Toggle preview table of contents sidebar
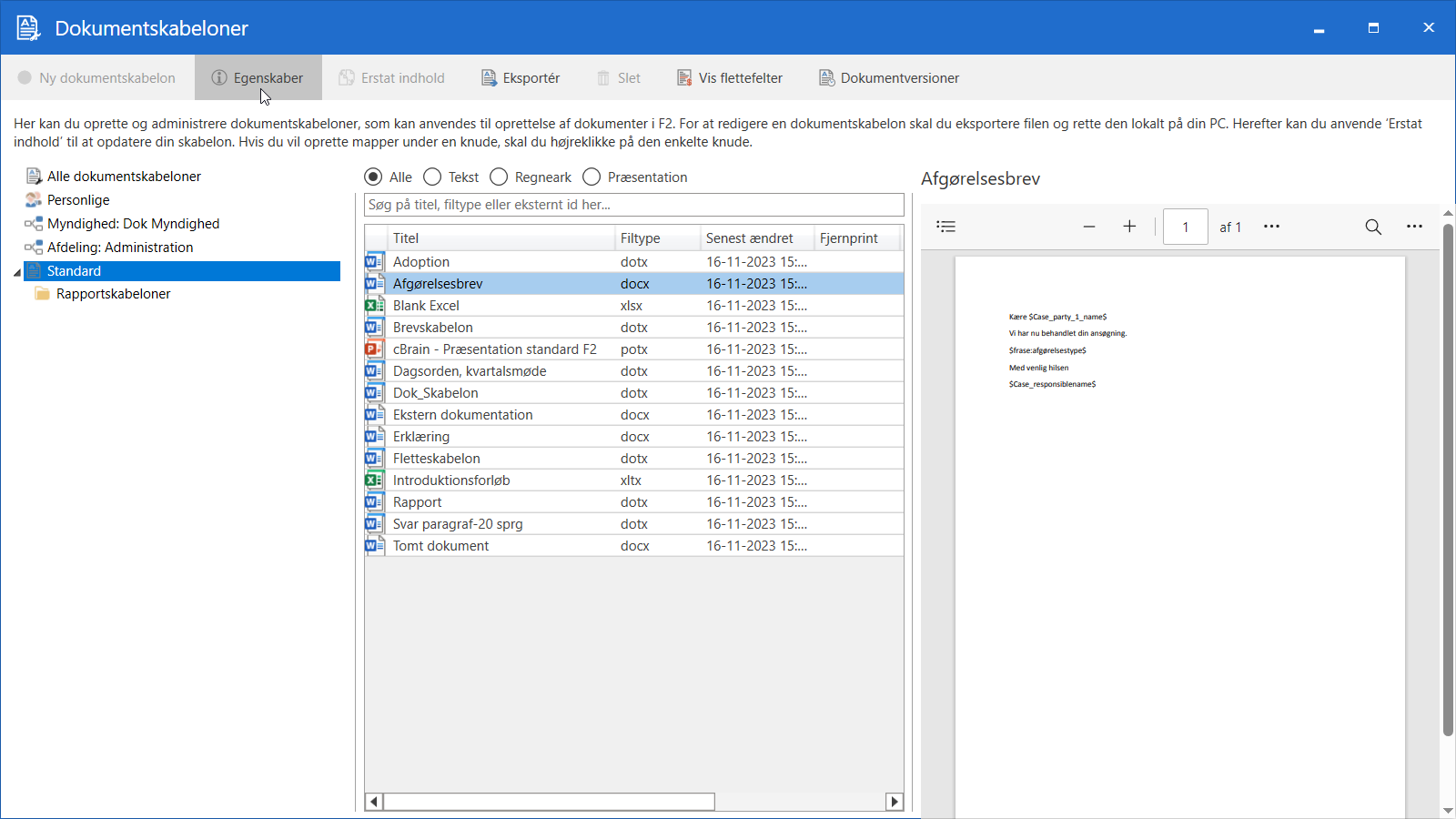This screenshot has height=819, width=1456. point(946,227)
